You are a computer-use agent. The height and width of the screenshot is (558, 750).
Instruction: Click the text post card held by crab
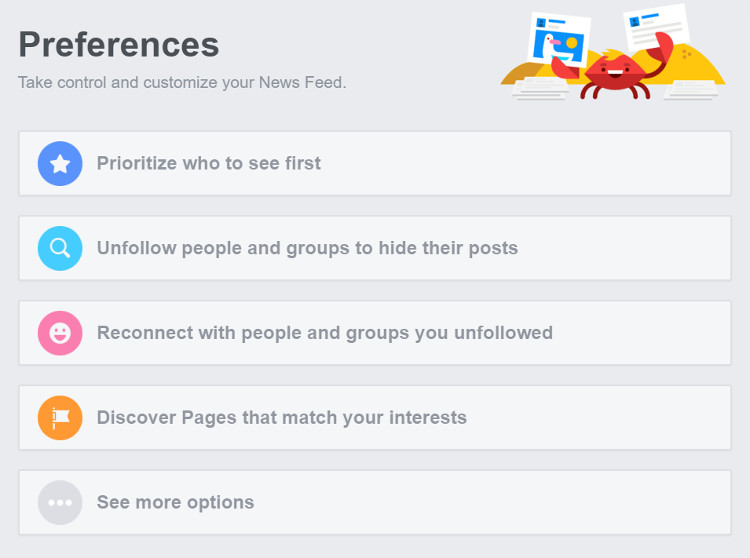click(656, 27)
